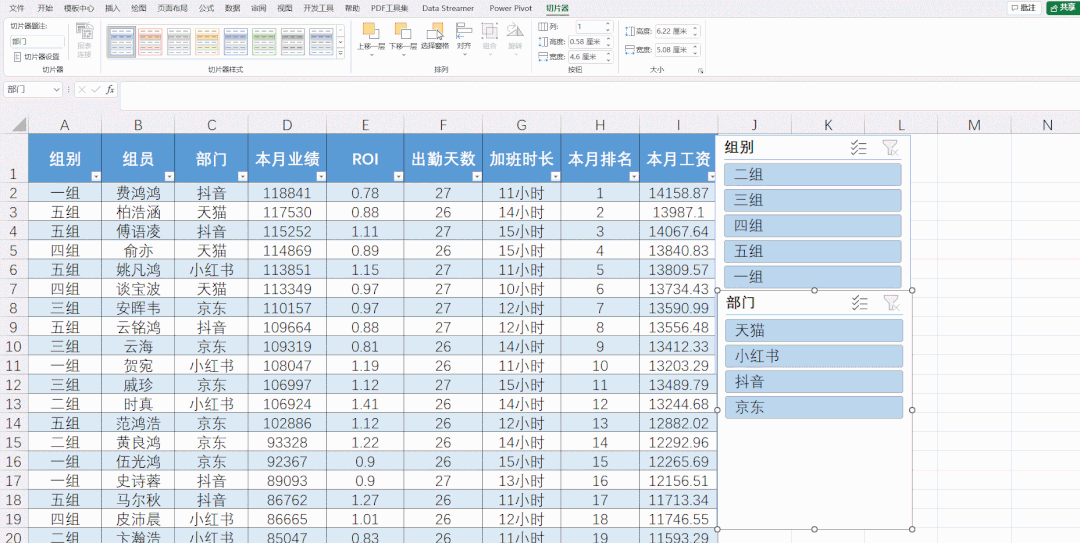Toggle the 一组 slicer item
The image size is (1080, 543).
[x=813, y=277]
